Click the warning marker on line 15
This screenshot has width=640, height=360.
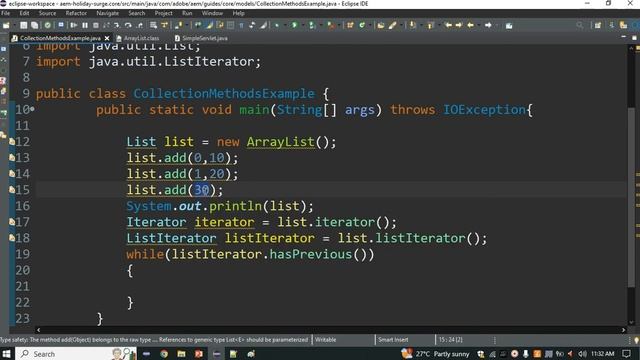12,190
